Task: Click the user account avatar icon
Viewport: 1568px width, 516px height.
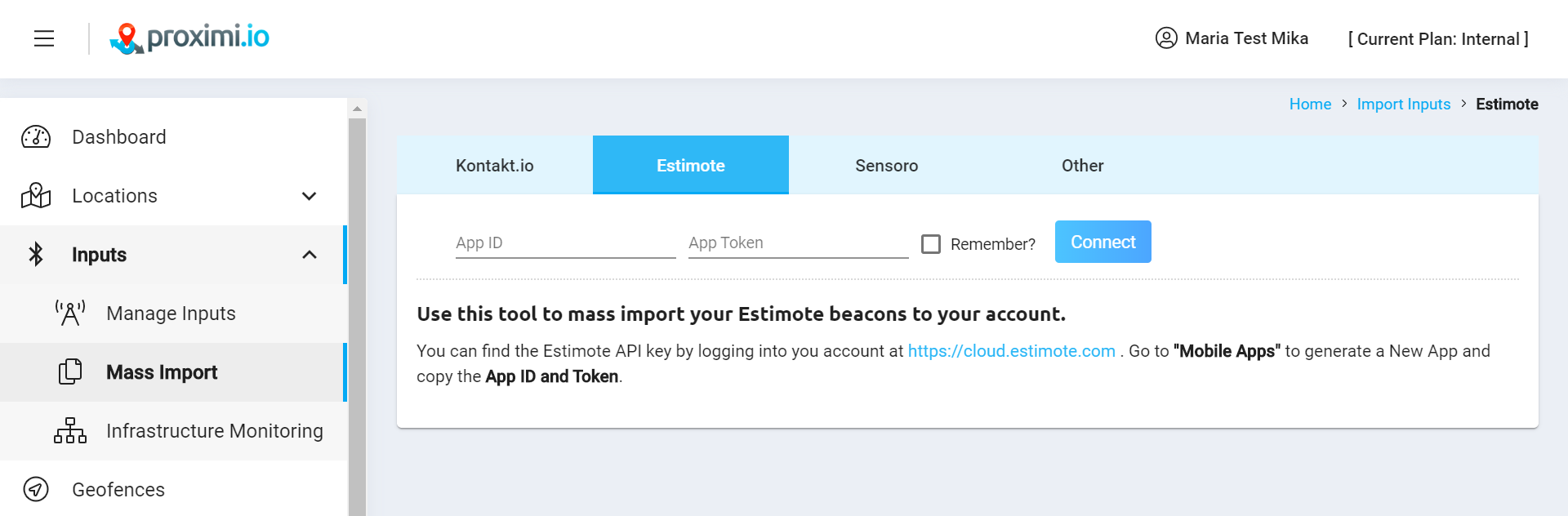Action: pos(1166,38)
